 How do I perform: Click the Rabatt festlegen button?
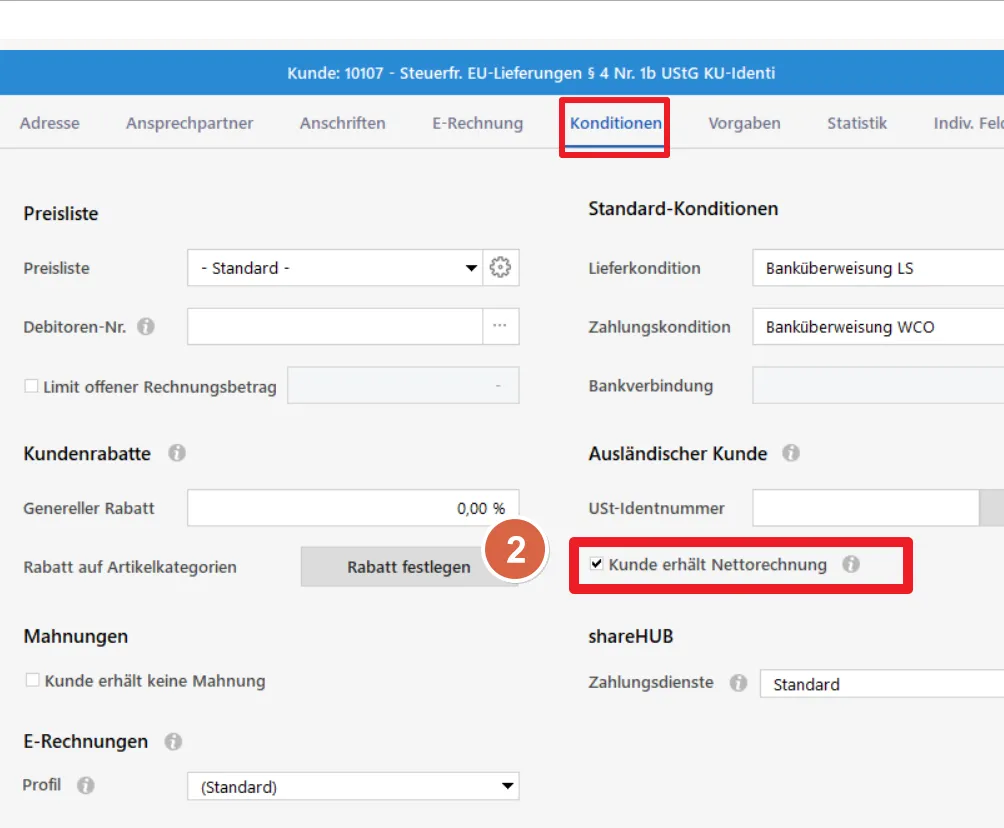tap(408, 567)
